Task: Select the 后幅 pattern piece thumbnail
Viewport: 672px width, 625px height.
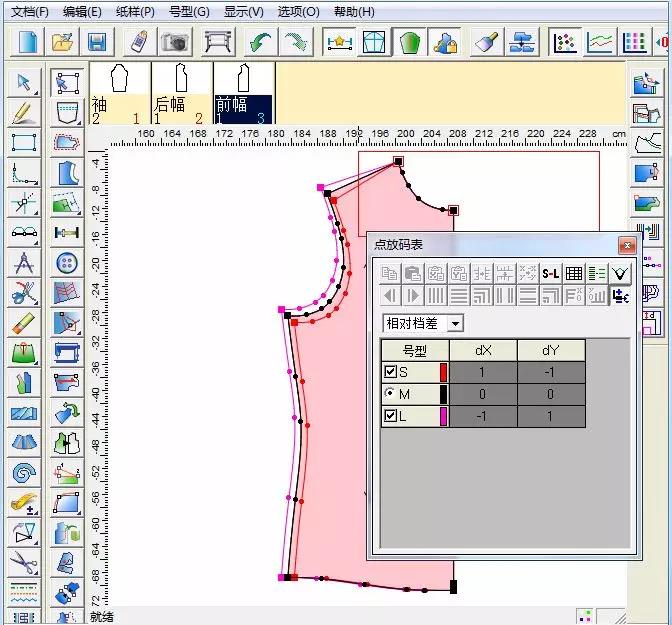Action: click(181, 93)
